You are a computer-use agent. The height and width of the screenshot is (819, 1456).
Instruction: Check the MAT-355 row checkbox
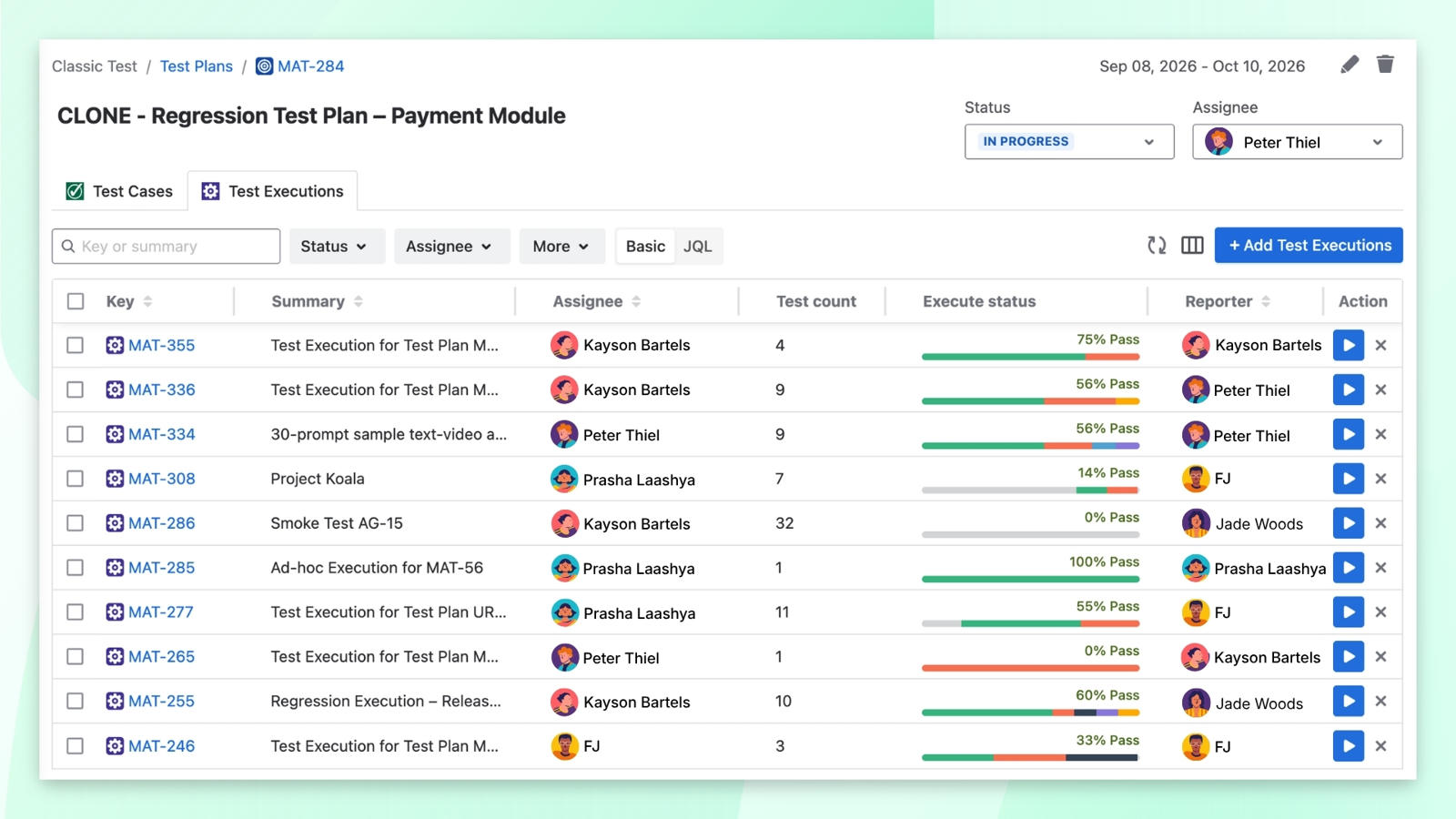(76, 345)
